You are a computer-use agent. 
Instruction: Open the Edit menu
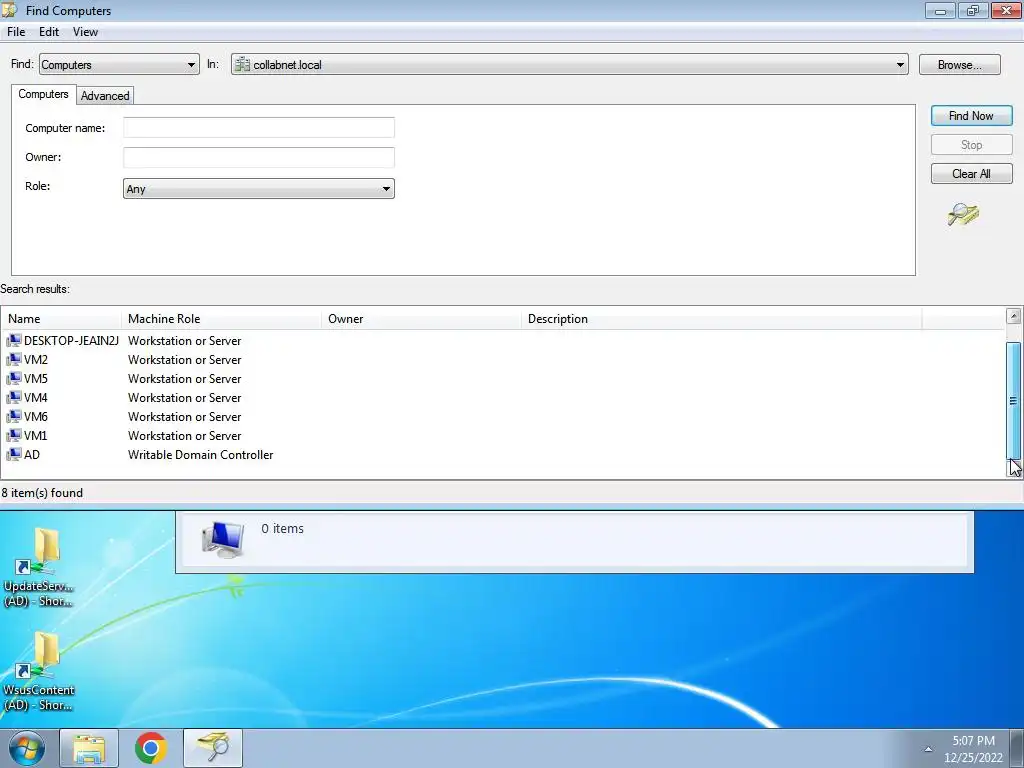(49, 32)
